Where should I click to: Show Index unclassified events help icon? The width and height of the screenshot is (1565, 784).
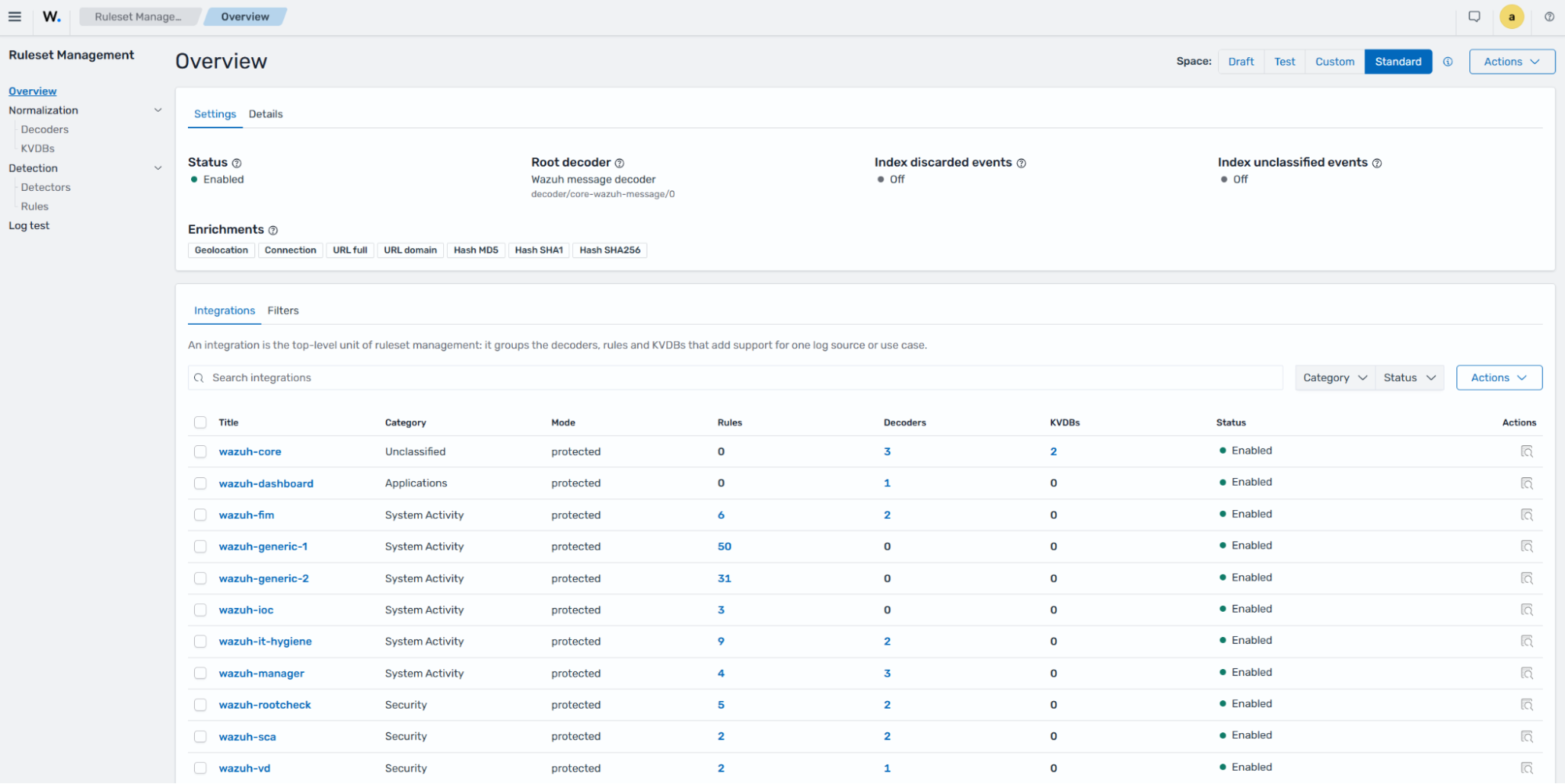click(1377, 163)
